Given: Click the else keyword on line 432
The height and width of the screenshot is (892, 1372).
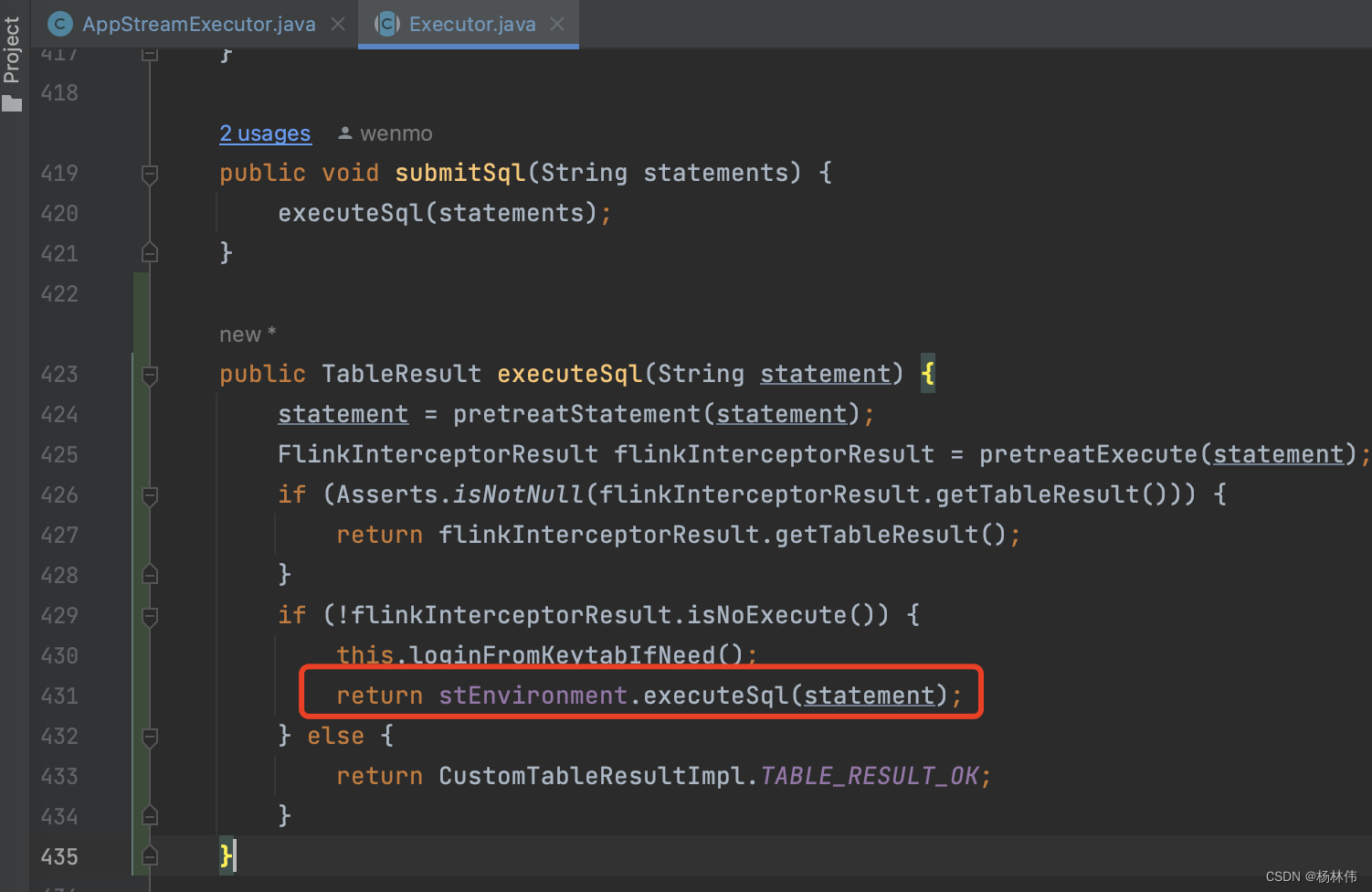Looking at the screenshot, I should [336, 736].
